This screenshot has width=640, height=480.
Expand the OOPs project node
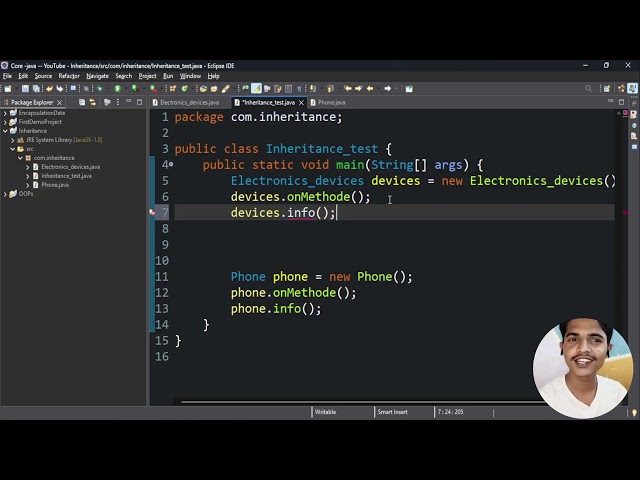point(5,194)
